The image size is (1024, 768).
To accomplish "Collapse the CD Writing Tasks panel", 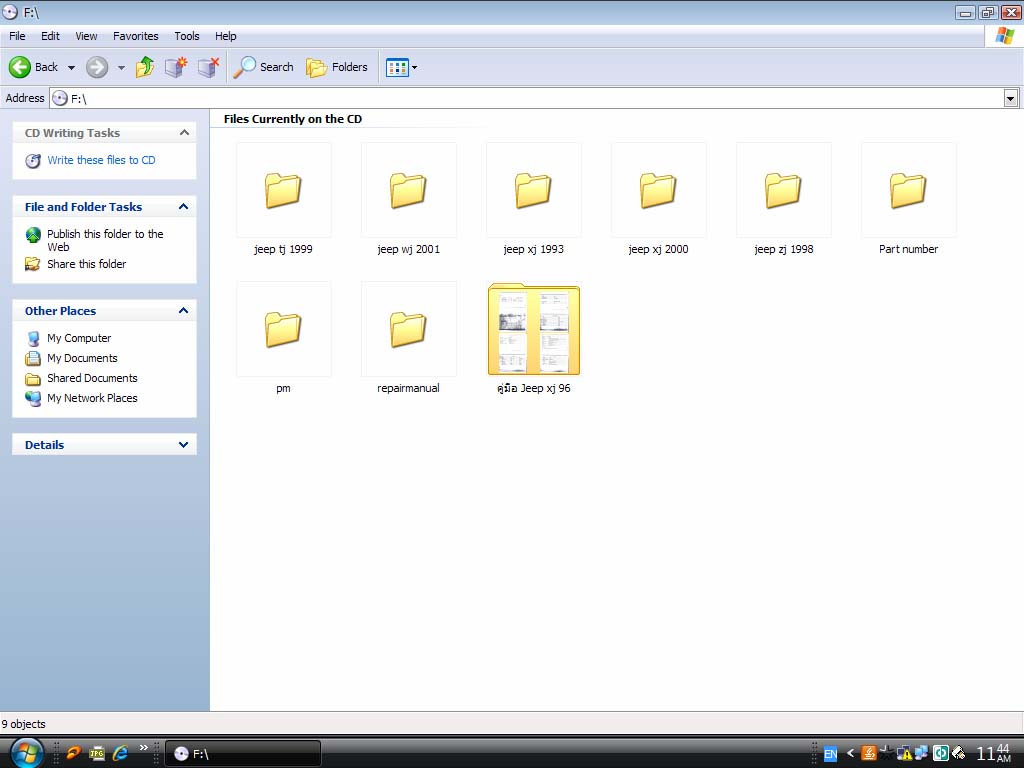I will 183,133.
